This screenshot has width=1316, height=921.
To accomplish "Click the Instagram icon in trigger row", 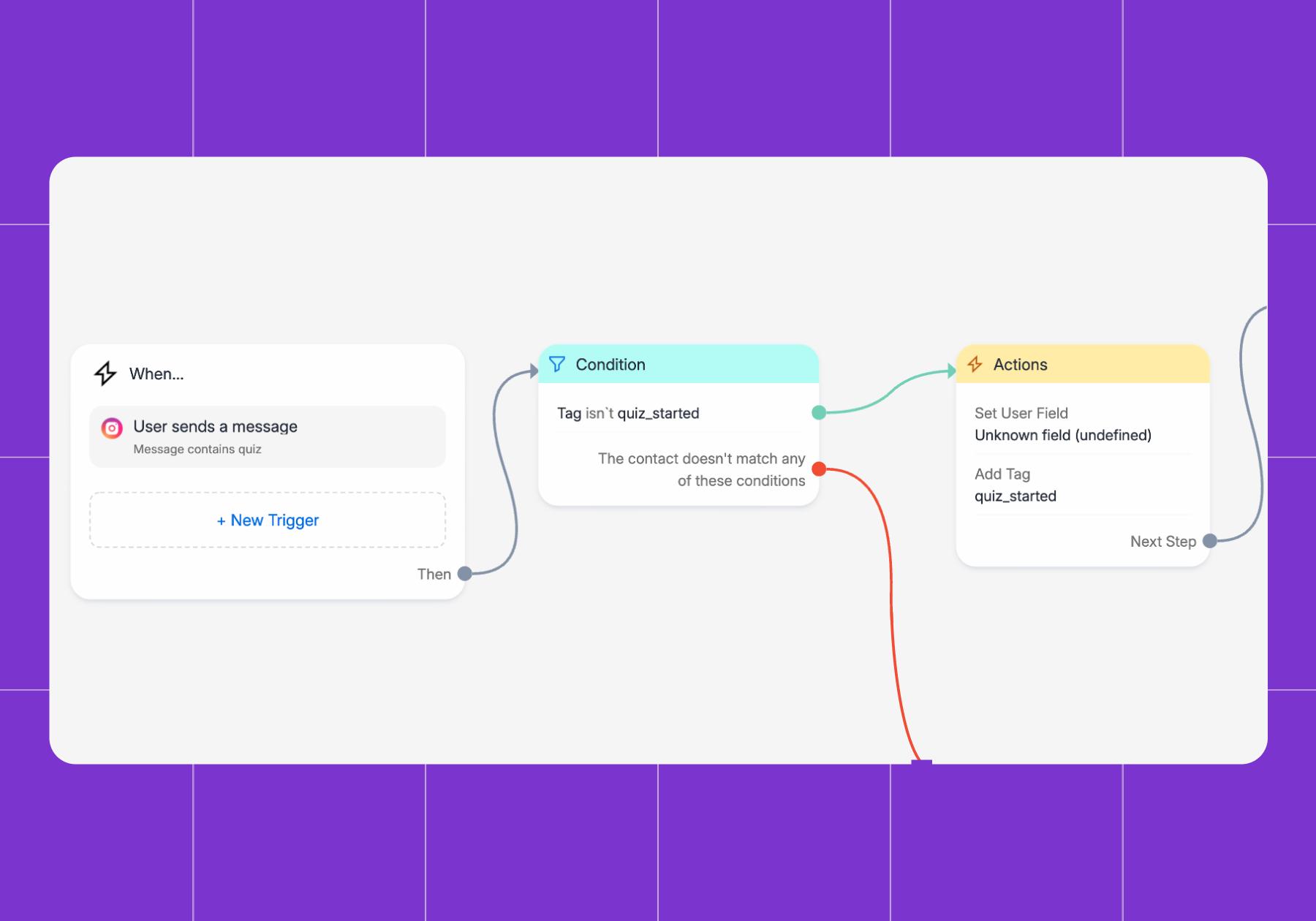I will pos(112,428).
